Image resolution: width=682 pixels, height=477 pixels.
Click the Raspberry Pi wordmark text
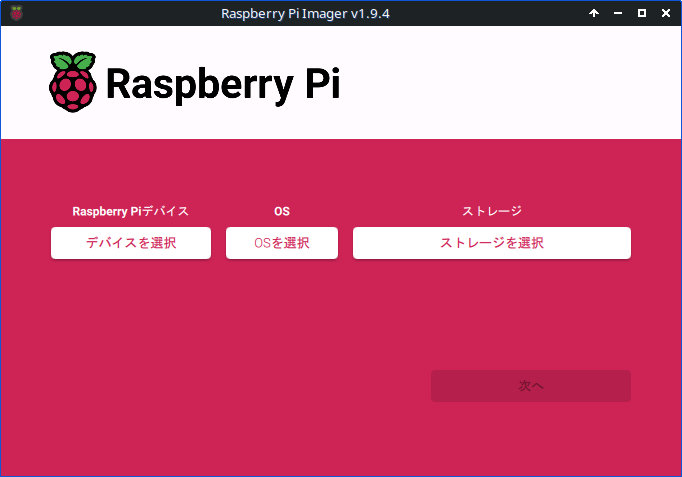pos(222,84)
